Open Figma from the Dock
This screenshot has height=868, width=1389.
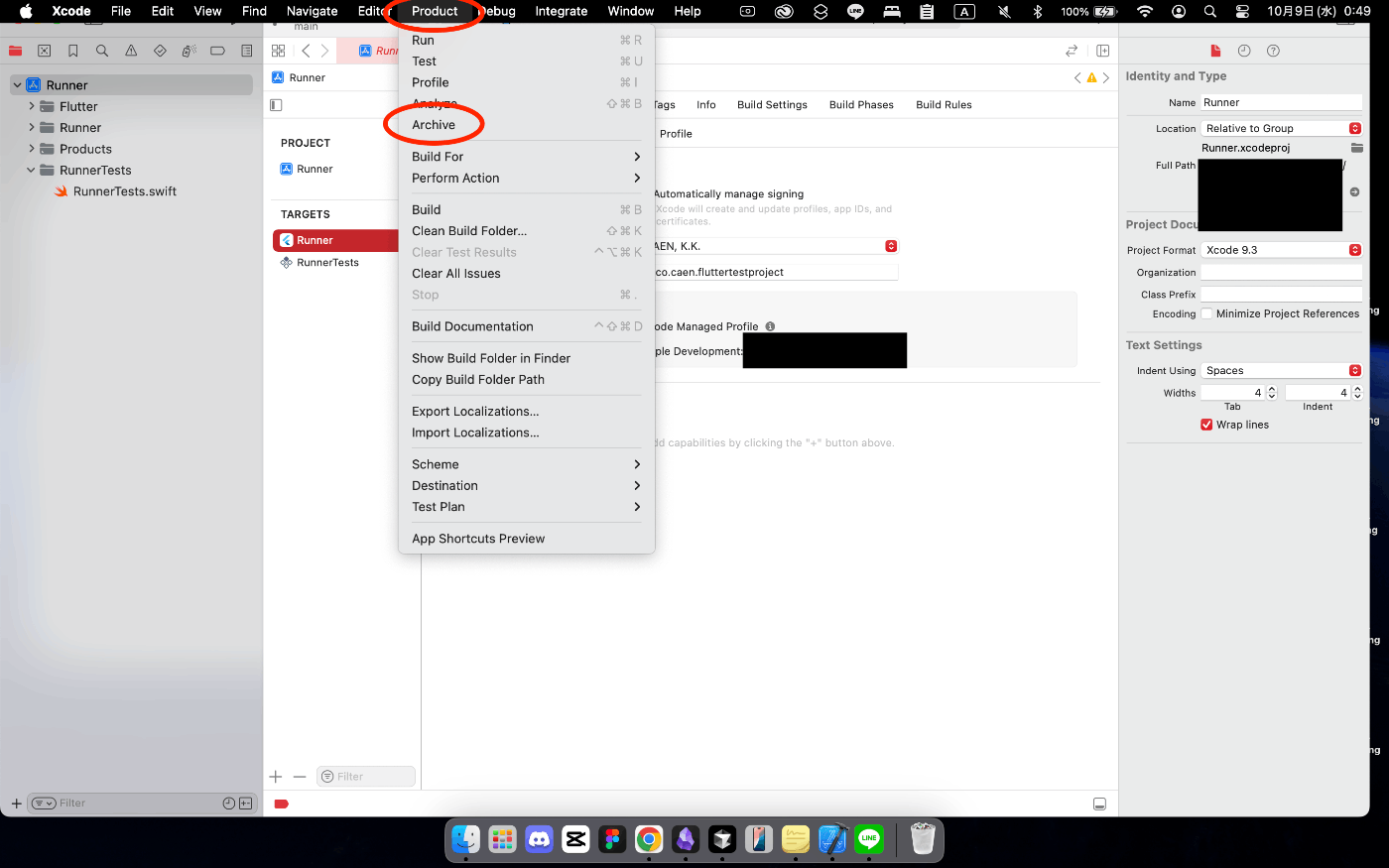612,839
